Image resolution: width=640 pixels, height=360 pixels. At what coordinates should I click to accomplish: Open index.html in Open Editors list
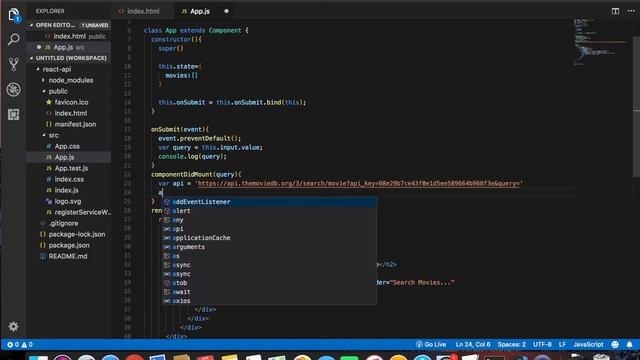69,36
